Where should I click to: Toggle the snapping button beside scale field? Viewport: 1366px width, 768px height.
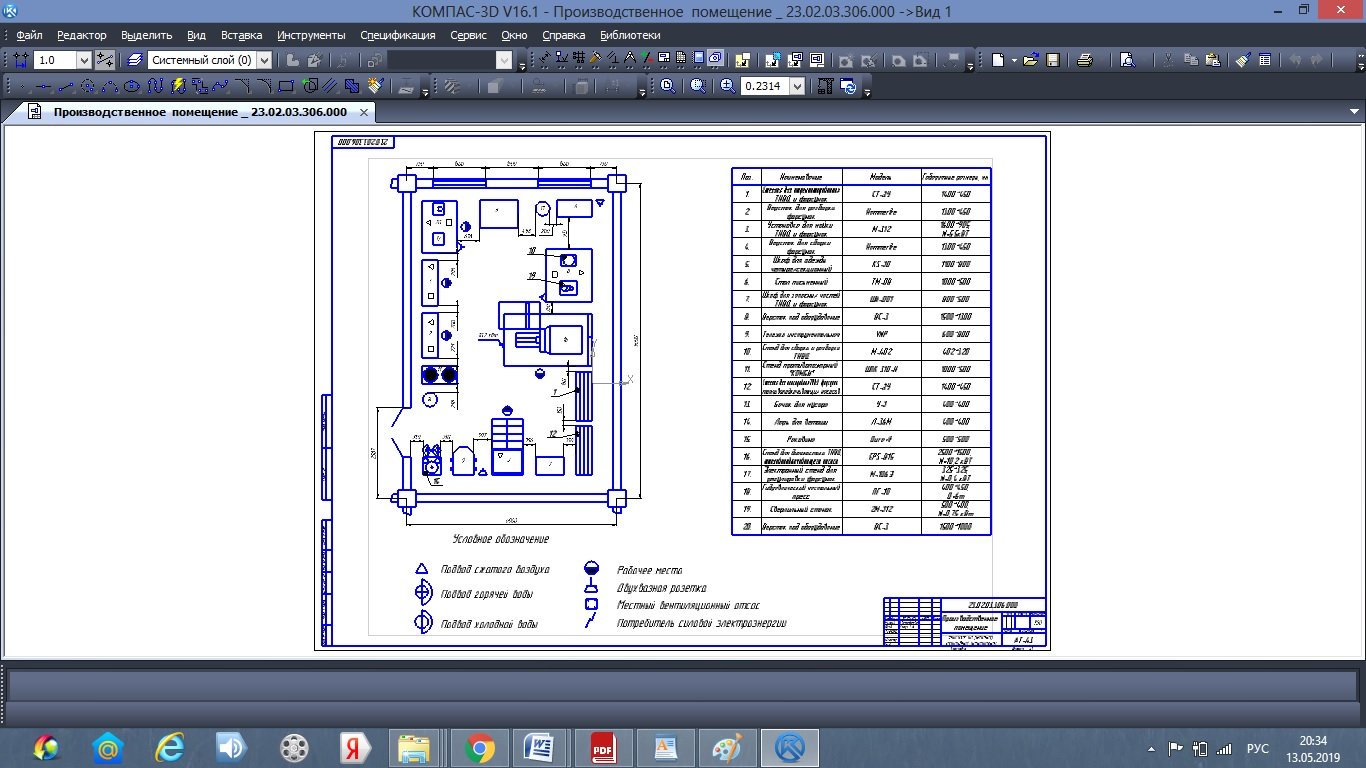coord(105,61)
